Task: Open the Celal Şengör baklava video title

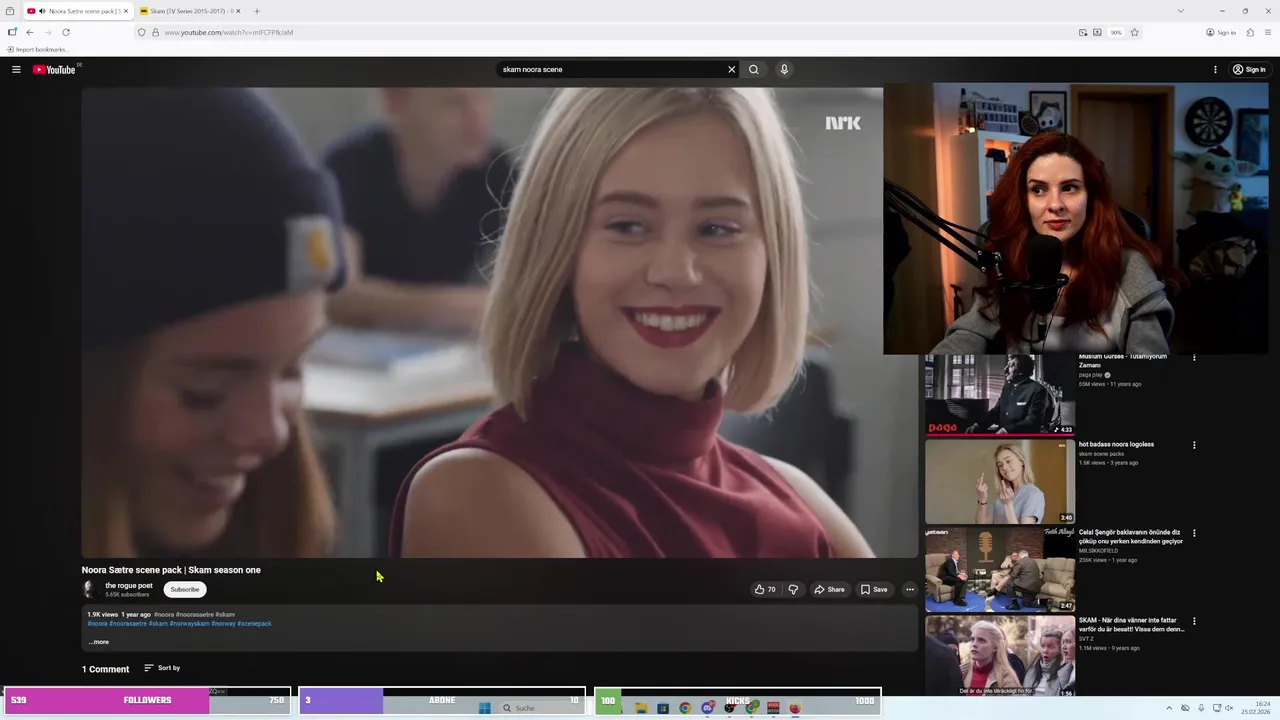Action: click(x=1130, y=537)
